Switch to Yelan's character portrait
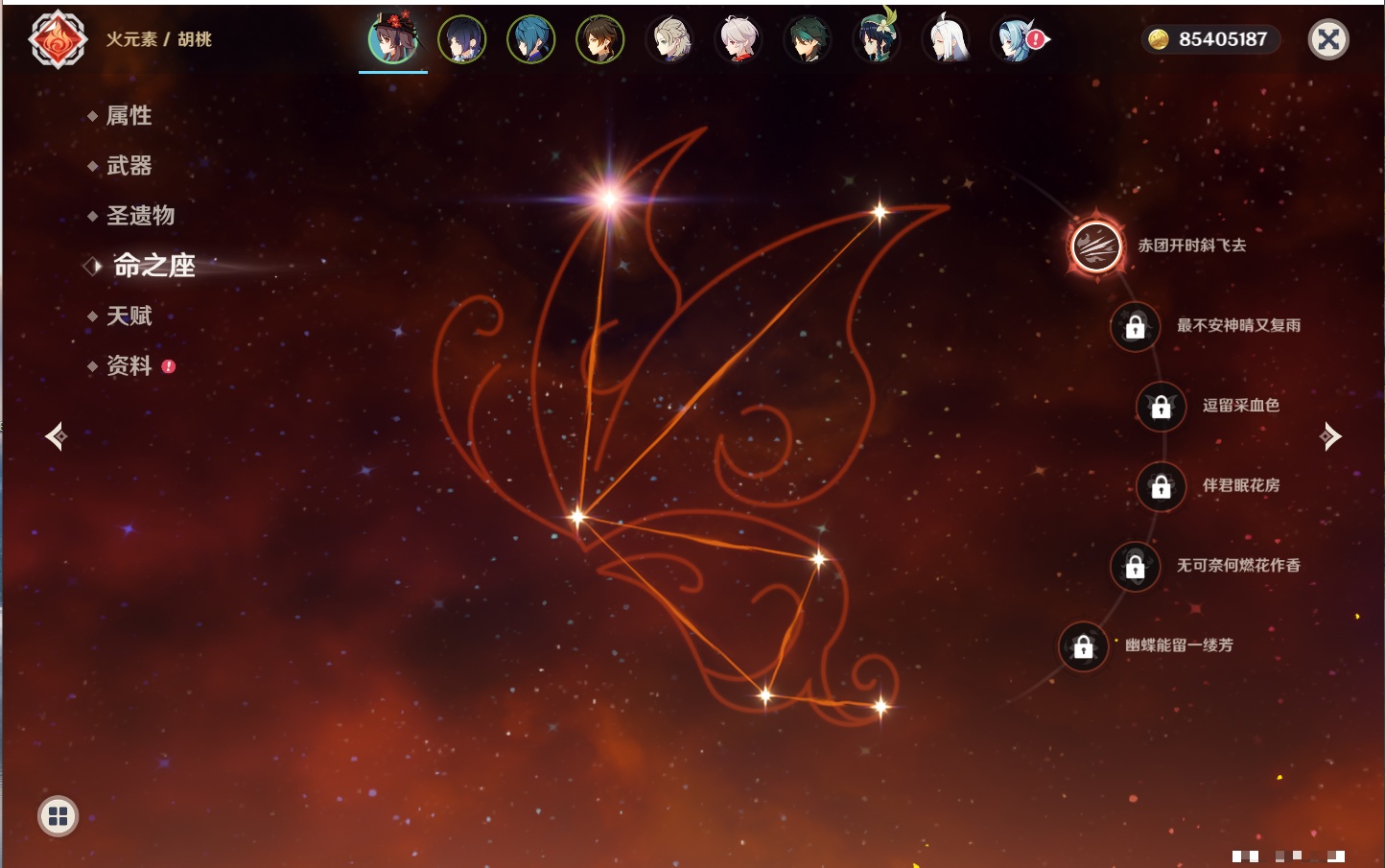The height and width of the screenshot is (868, 1385). point(462,39)
